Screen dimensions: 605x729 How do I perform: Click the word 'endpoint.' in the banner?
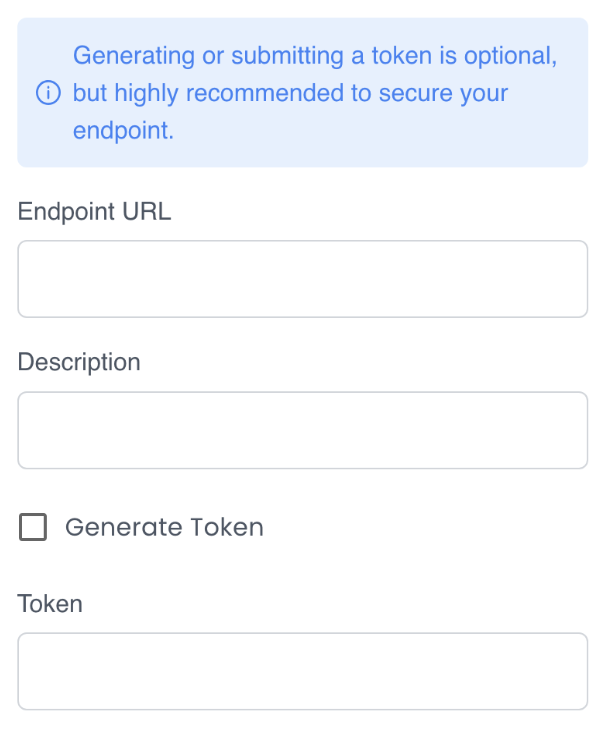tap(123, 131)
